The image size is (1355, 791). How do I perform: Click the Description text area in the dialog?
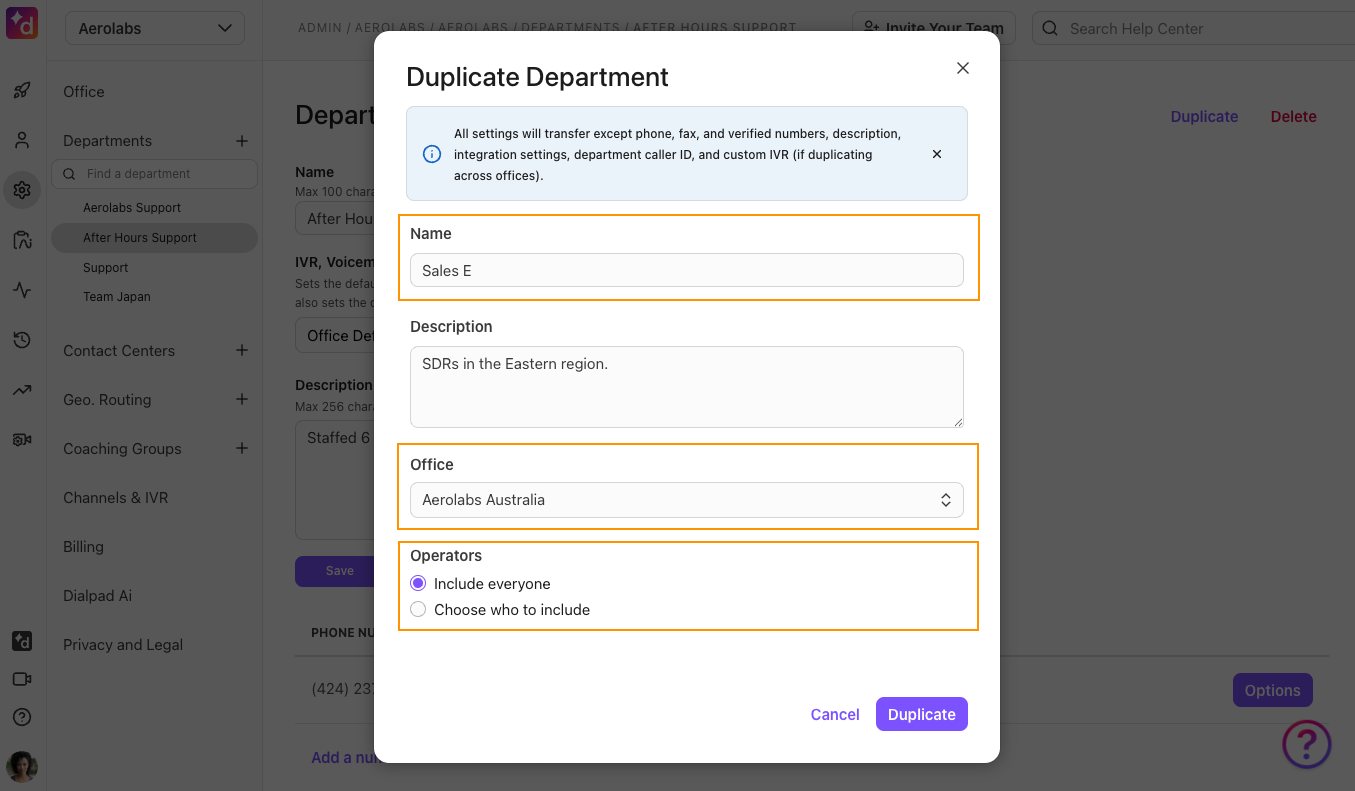687,387
